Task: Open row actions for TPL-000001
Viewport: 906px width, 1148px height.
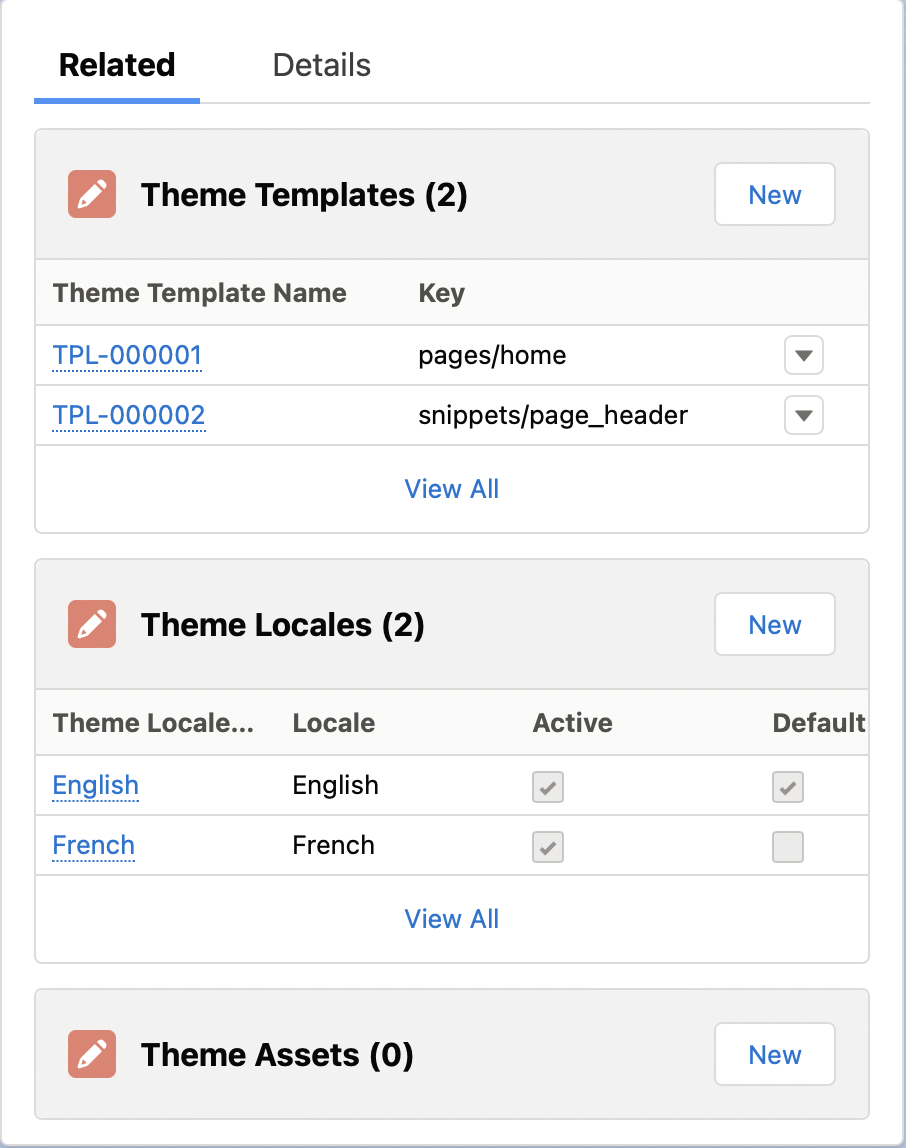Action: (x=803, y=355)
